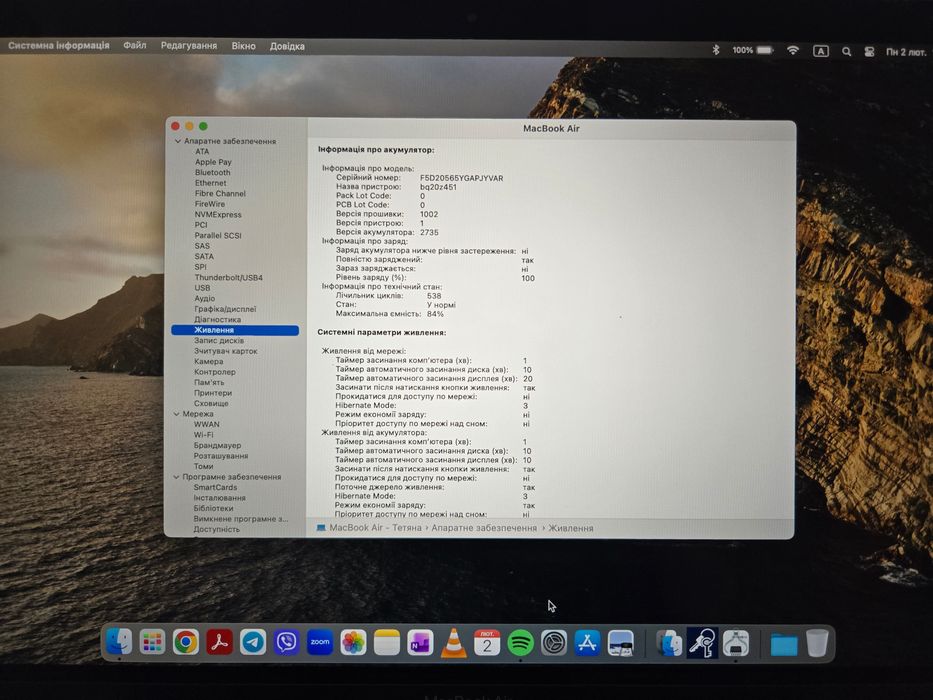Open App Store from the dock

click(587, 643)
